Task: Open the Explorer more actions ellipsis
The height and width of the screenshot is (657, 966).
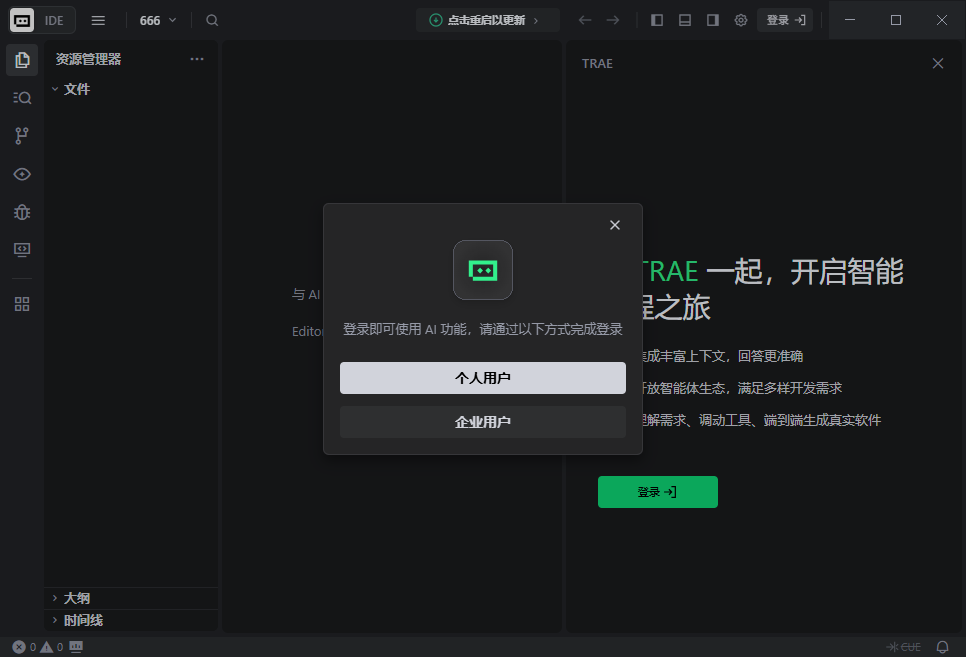Action: pyautogui.click(x=197, y=59)
